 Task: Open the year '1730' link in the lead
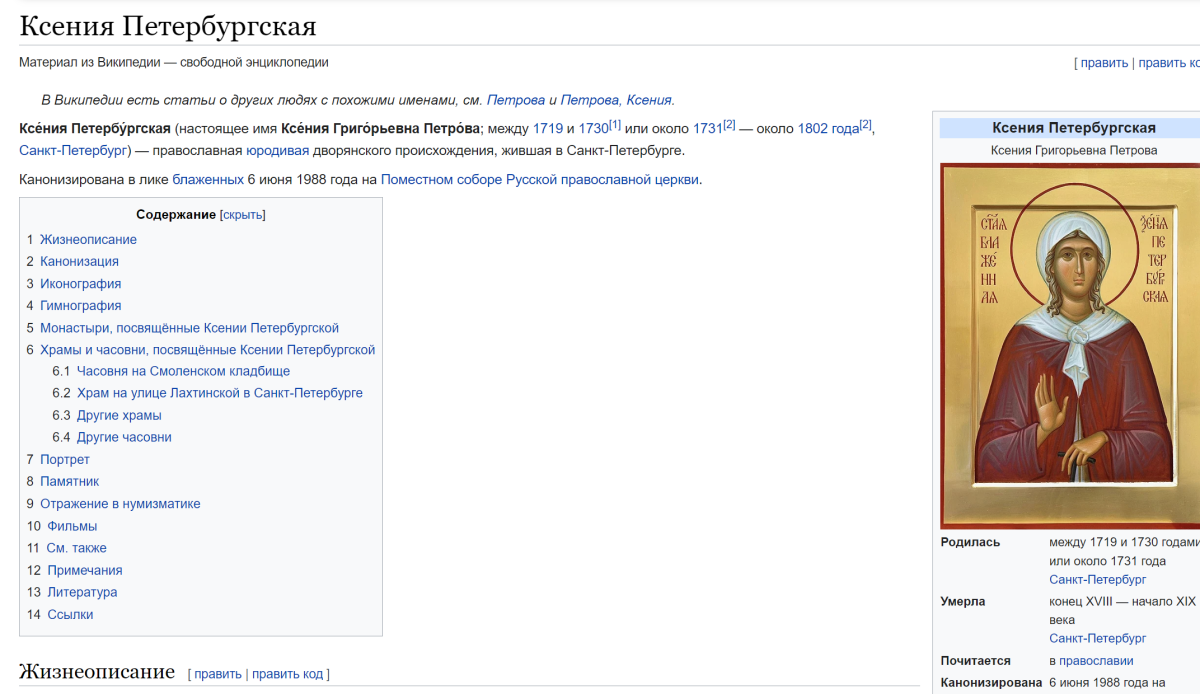(x=594, y=129)
